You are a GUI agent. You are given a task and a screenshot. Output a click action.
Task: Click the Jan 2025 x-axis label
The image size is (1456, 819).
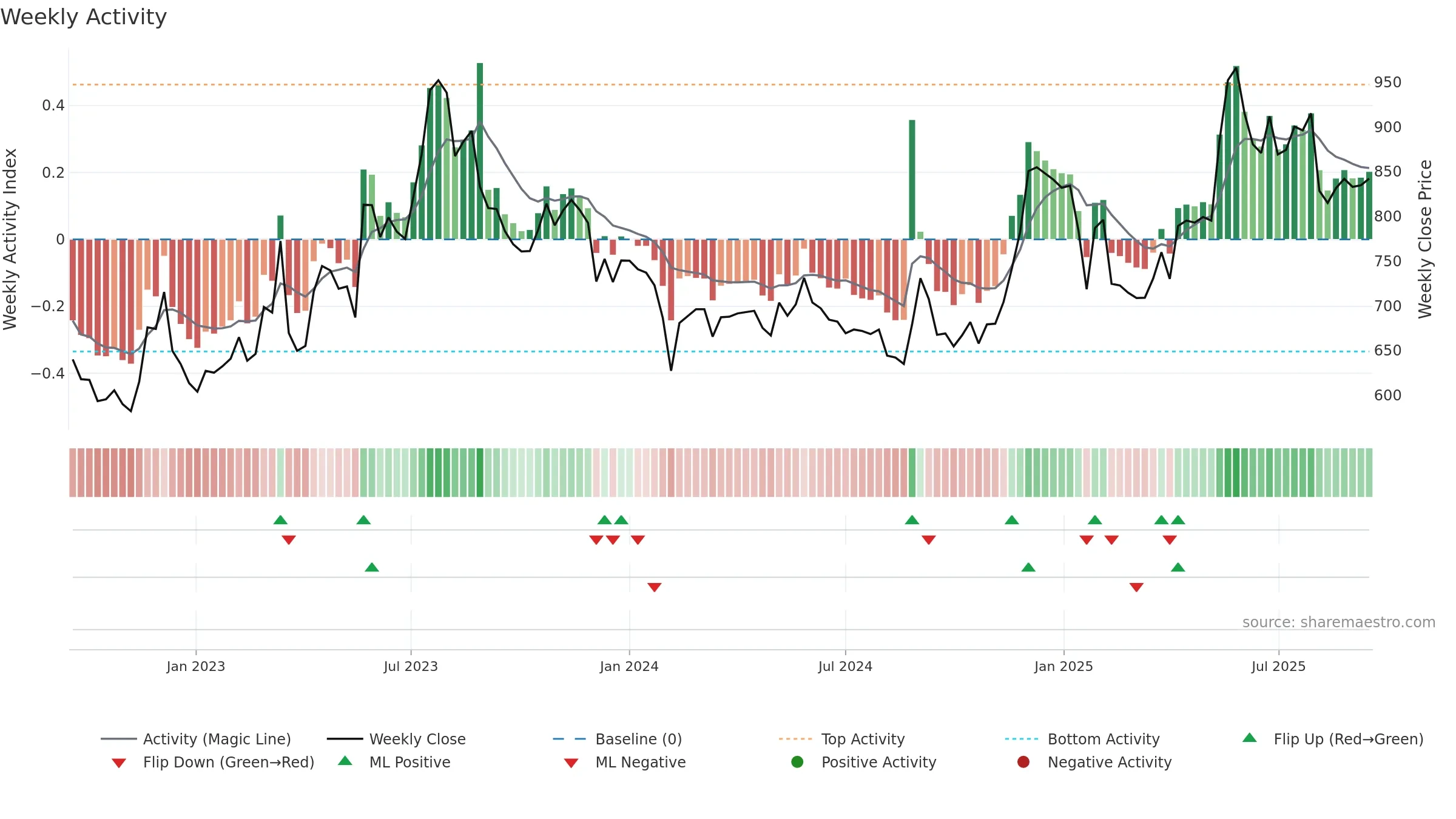click(x=1063, y=666)
